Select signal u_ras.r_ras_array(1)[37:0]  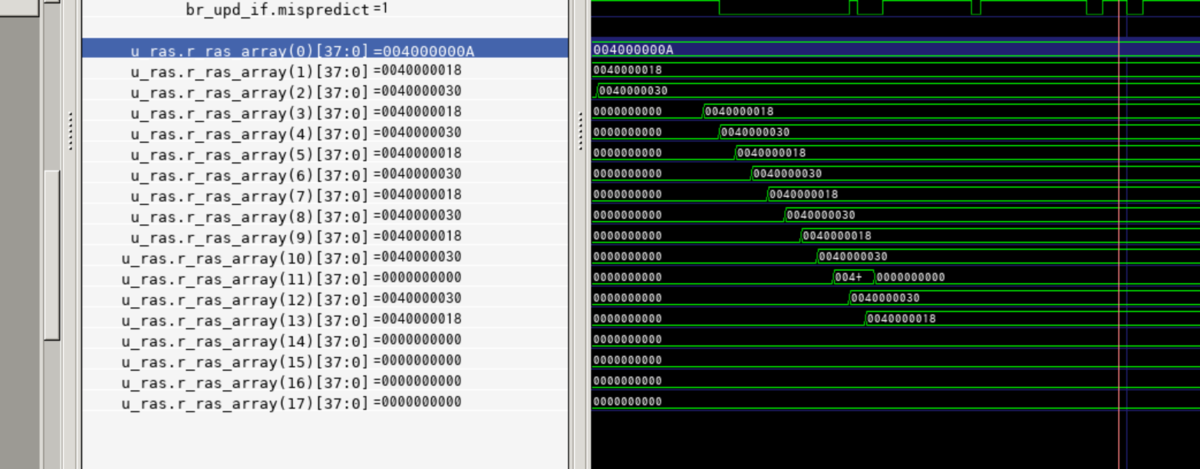[325, 70]
